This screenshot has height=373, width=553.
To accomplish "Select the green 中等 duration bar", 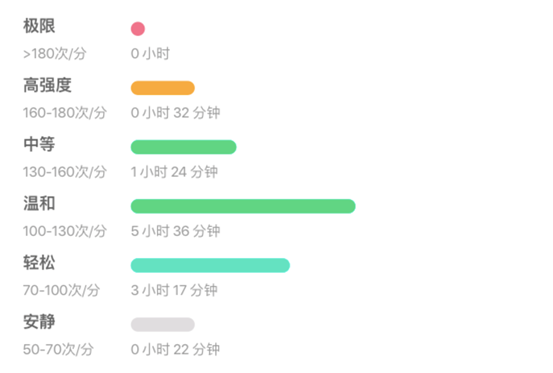I will 183,147.
